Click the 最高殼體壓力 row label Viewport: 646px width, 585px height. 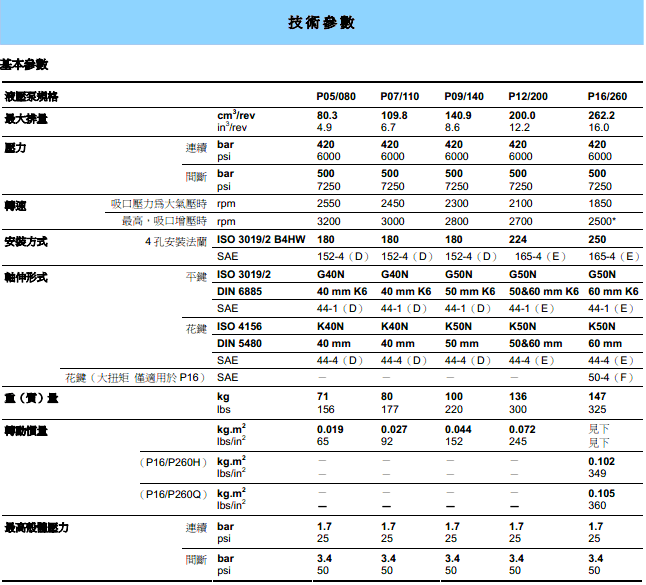pyautogui.click(x=36, y=526)
